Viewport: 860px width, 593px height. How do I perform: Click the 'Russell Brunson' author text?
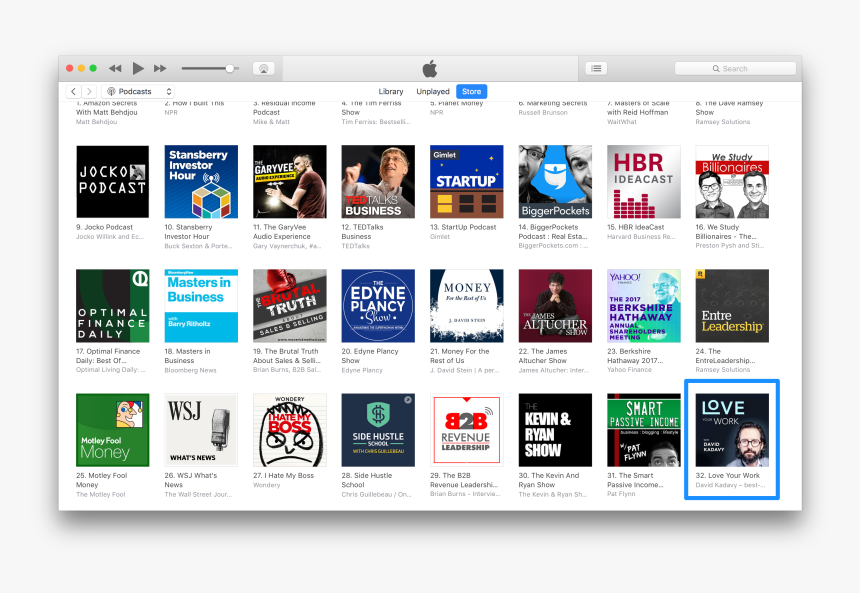tap(543, 112)
